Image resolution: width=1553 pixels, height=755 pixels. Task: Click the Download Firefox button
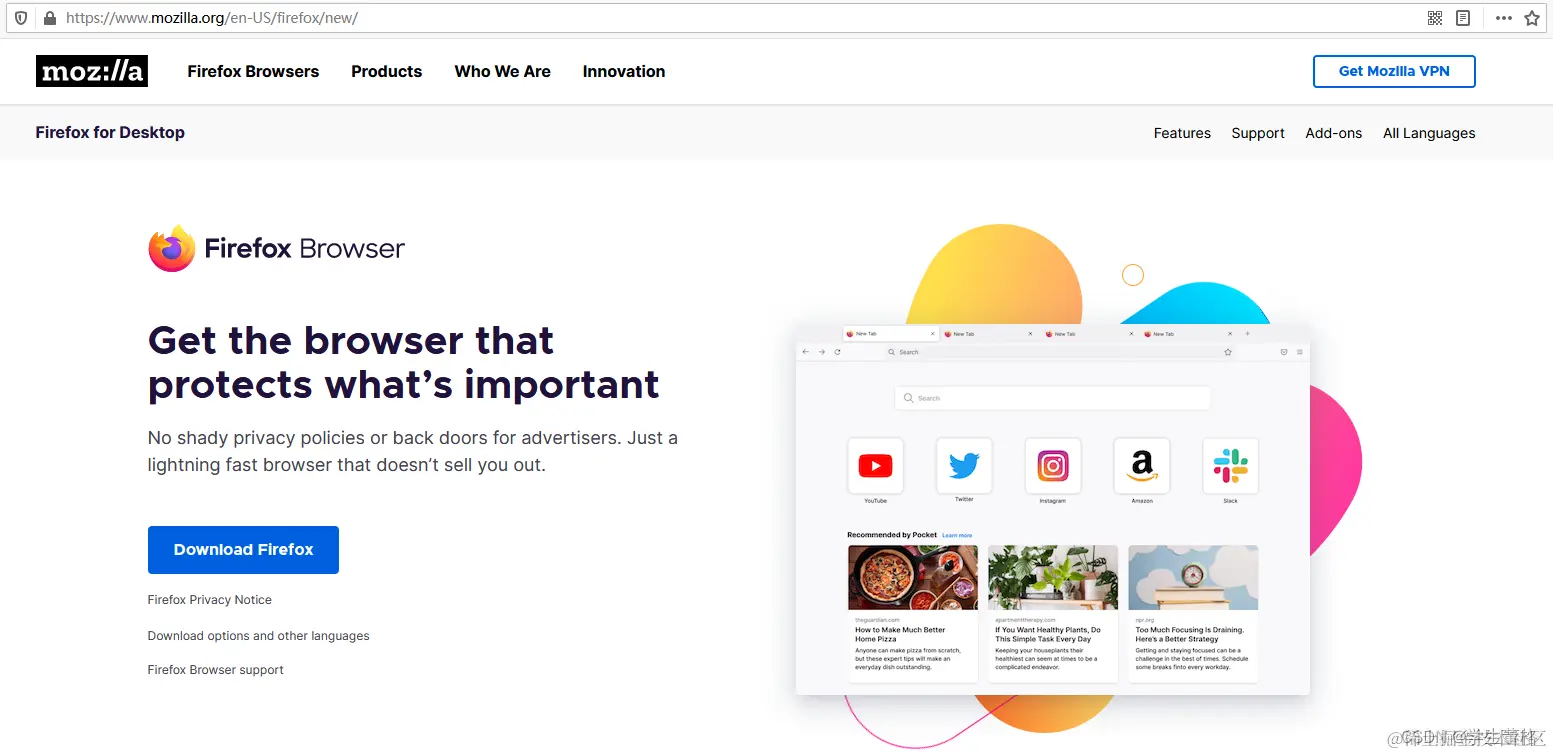[243, 550]
